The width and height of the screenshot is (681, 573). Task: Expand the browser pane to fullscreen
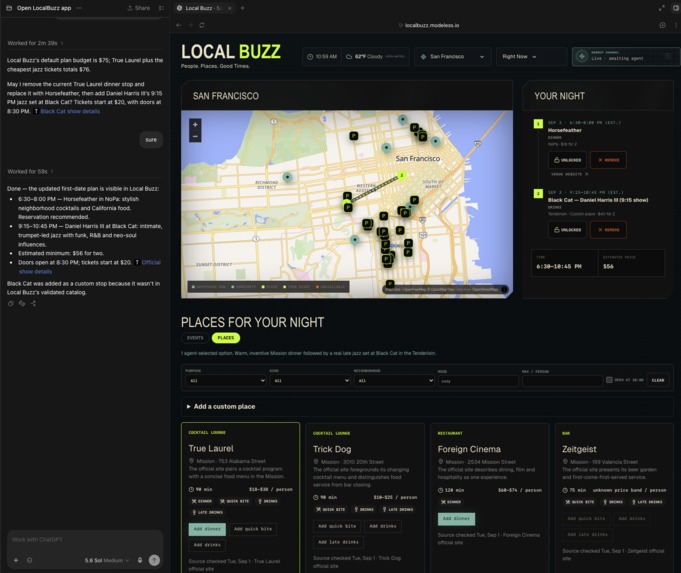[x=661, y=8]
